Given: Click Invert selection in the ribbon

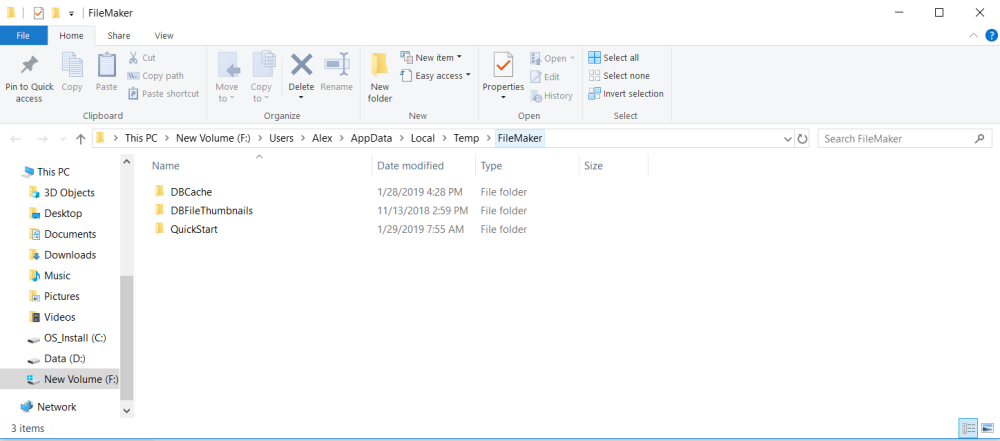Looking at the screenshot, I should (x=626, y=93).
